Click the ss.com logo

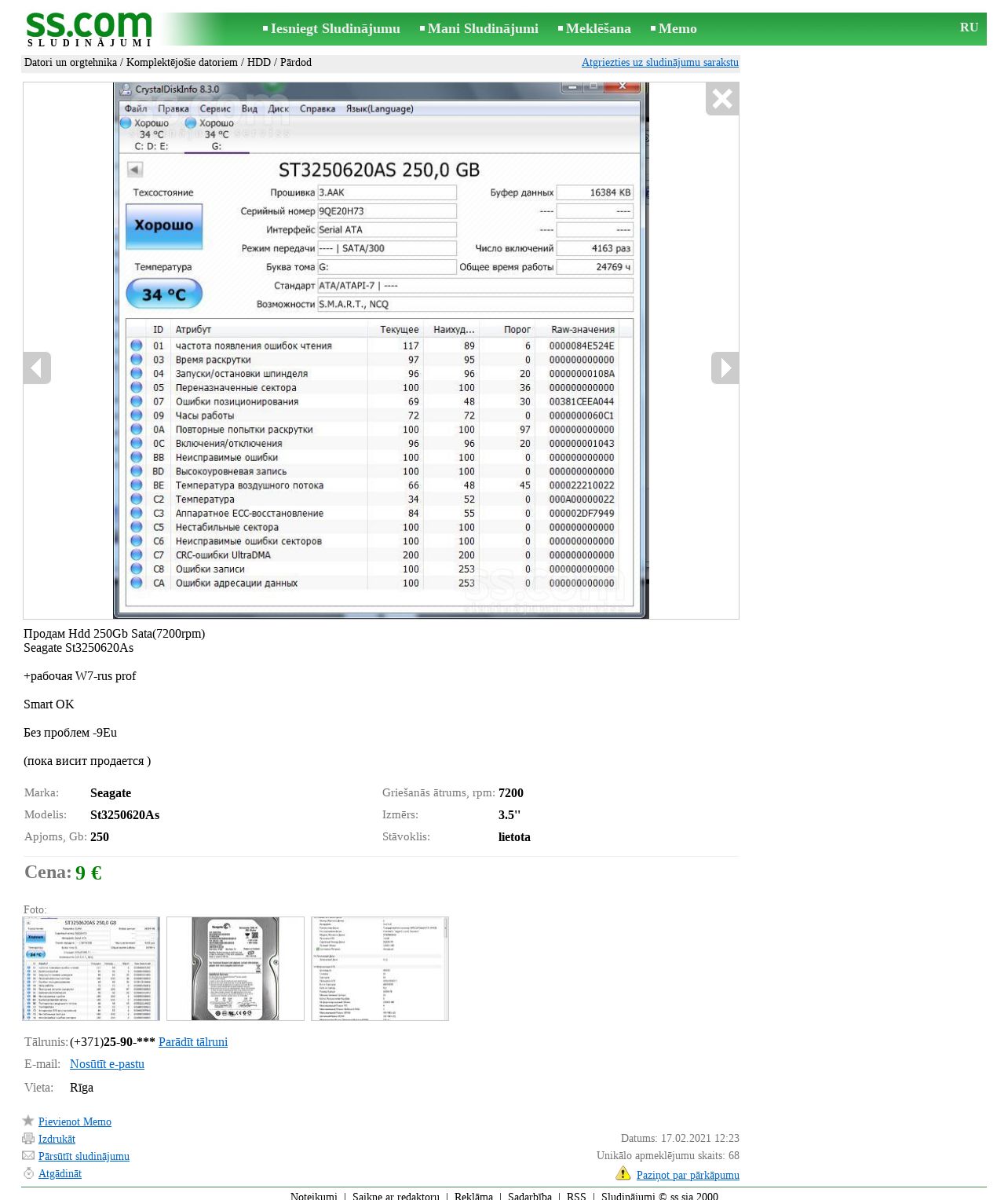(89, 29)
